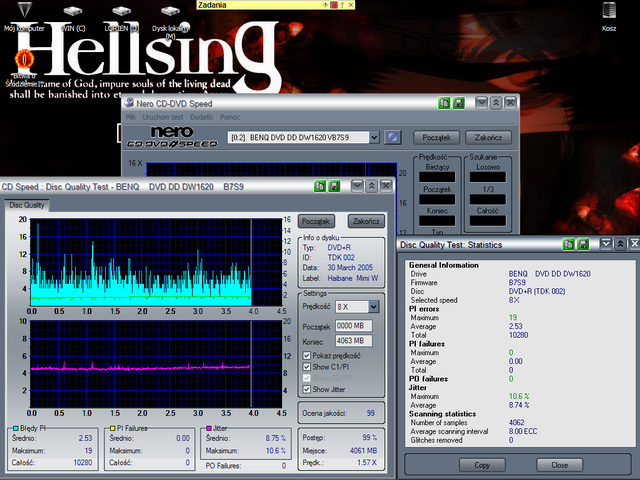This screenshot has height=480, width=640.
Task: Click the cyan Błędy PI color swatch
Action: 16,428
